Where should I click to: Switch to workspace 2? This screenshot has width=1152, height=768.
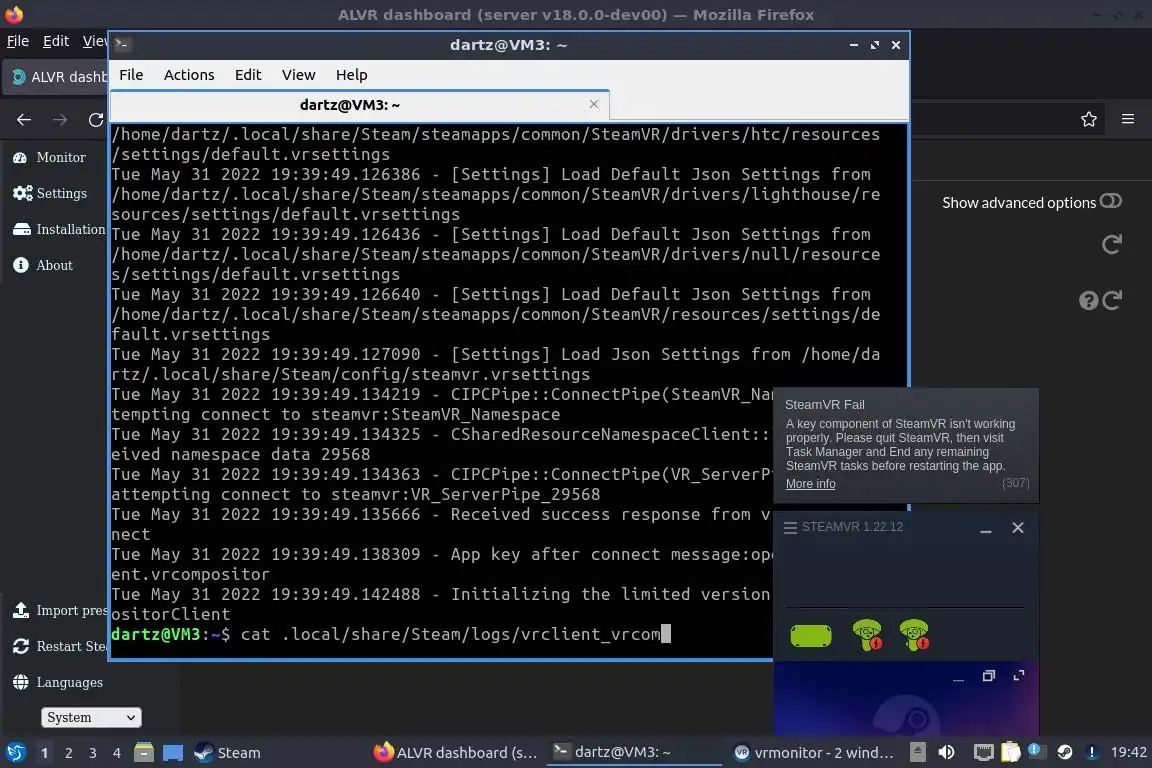click(x=68, y=753)
